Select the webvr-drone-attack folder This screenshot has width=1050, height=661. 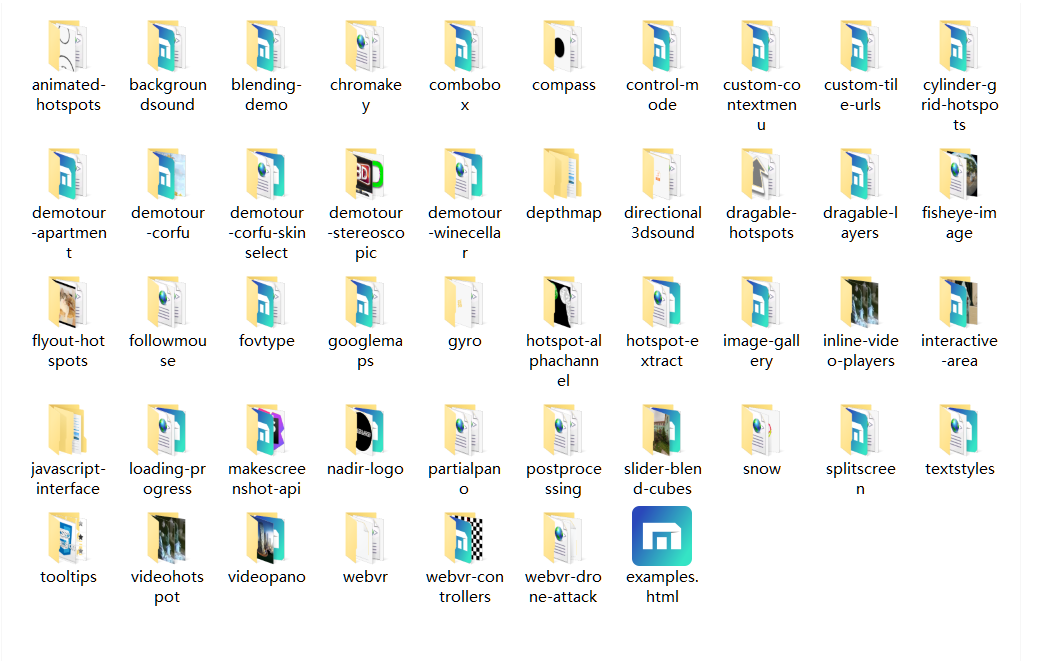tap(563, 538)
